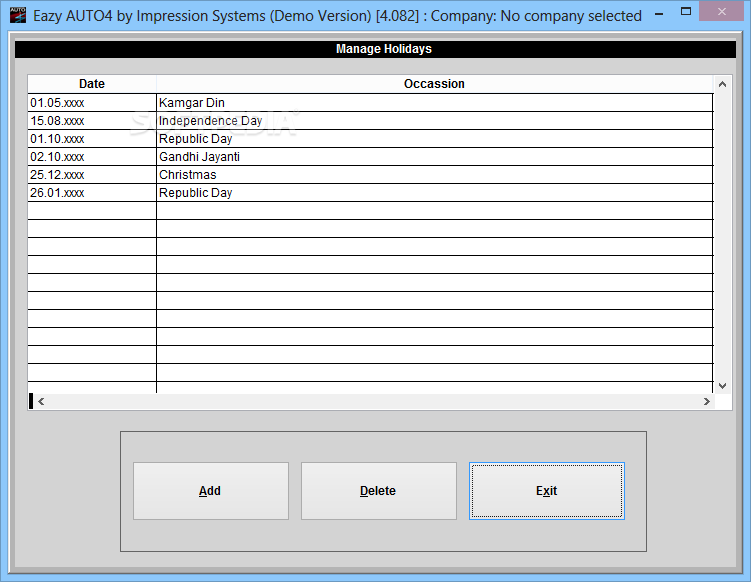751x582 pixels.
Task: Click the horizontal scroll left arrow
Action: [41, 401]
